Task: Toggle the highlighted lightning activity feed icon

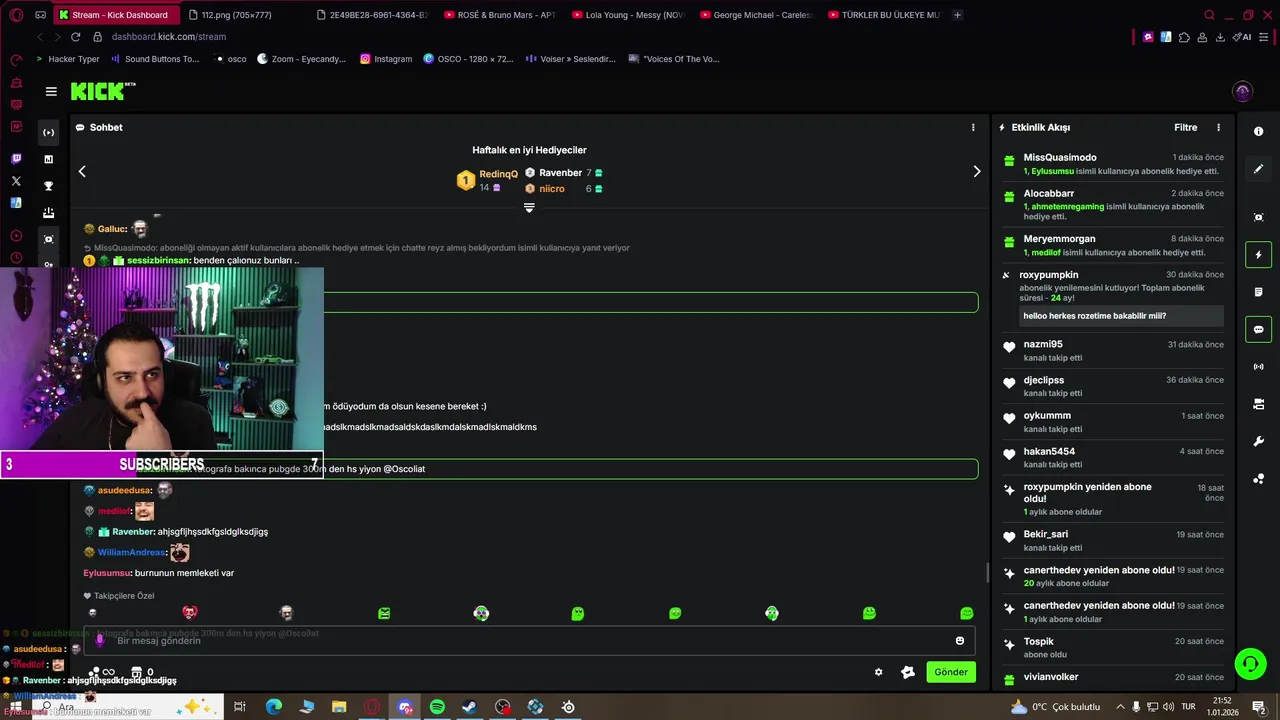Action: pyautogui.click(x=1258, y=254)
